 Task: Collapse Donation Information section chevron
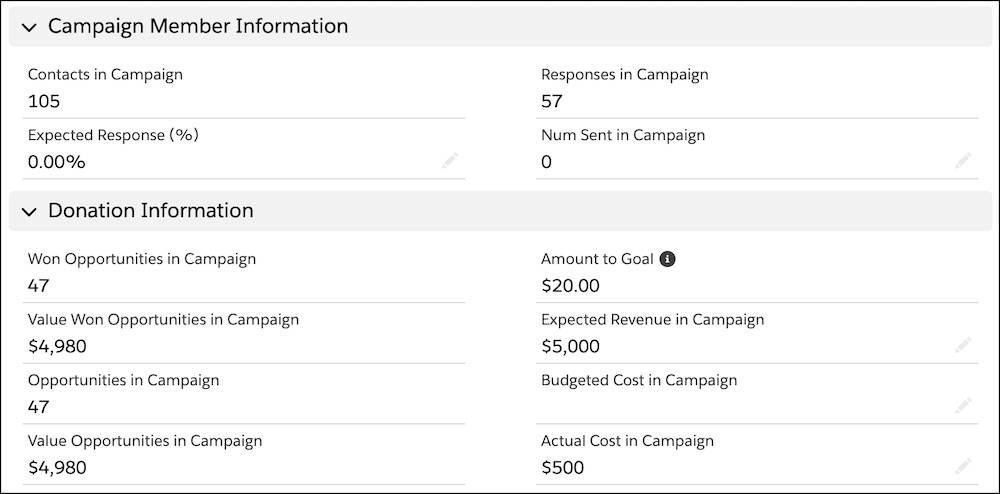[x=28, y=211]
